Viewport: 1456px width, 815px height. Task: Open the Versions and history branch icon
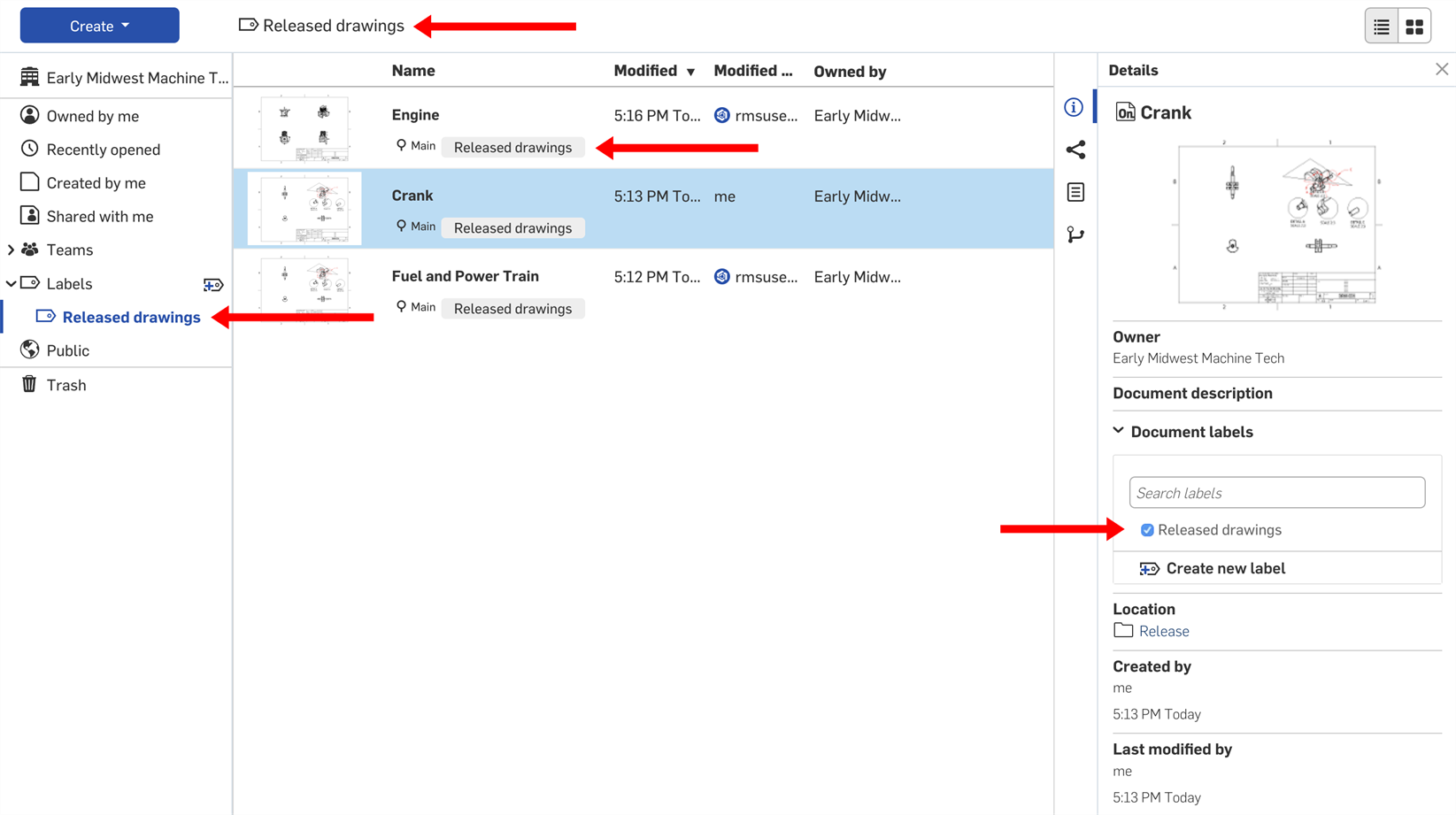[1075, 235]
